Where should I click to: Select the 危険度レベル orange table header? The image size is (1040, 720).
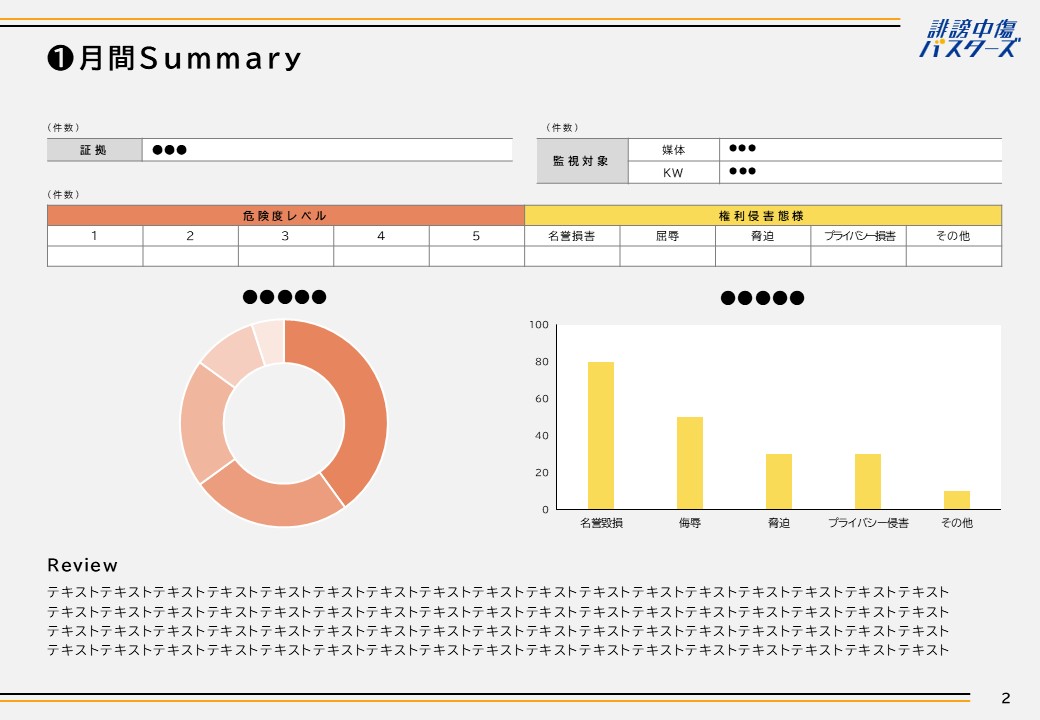[285, 216]
